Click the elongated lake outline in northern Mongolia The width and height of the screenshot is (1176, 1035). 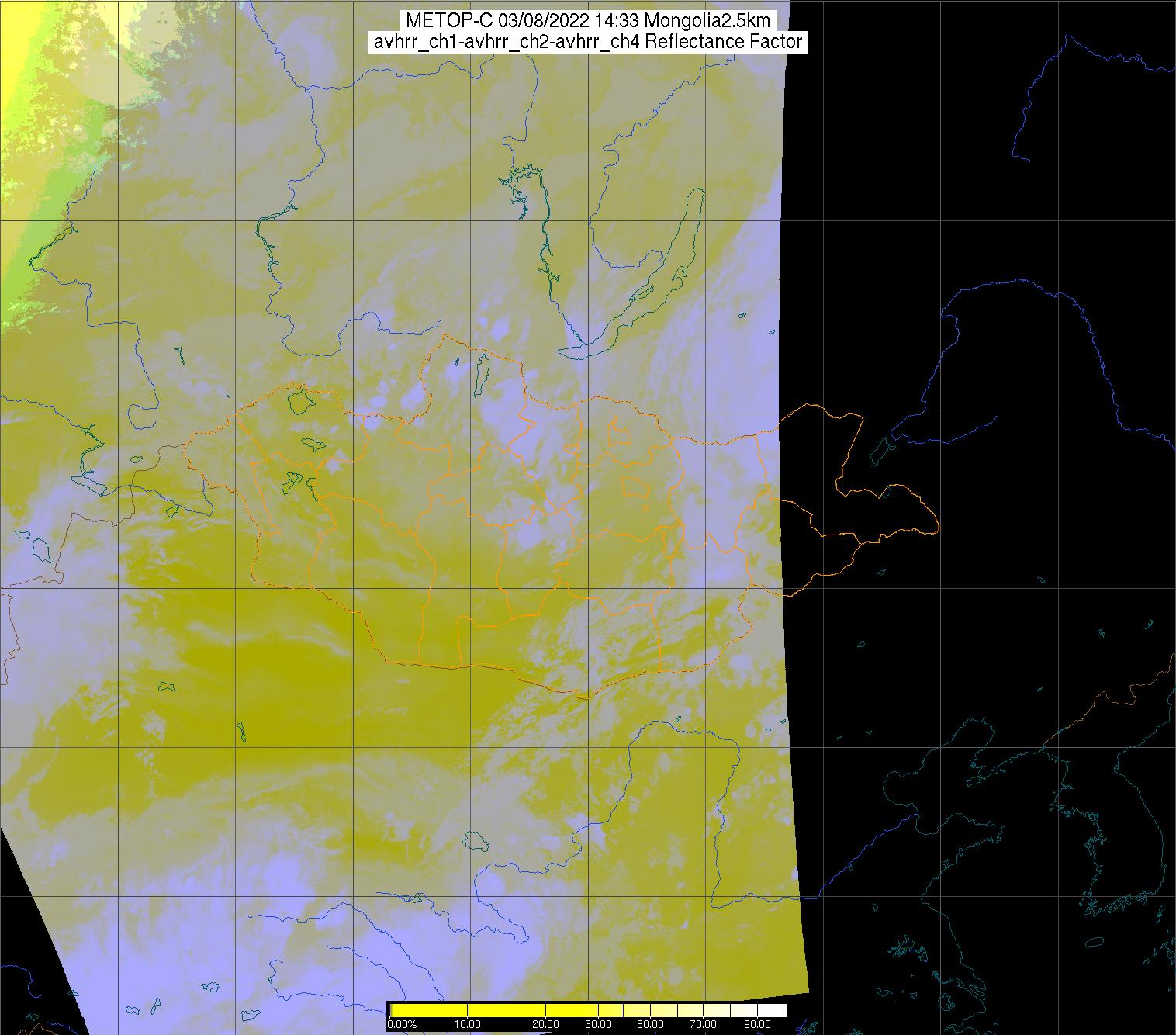[x=481, y=374]
